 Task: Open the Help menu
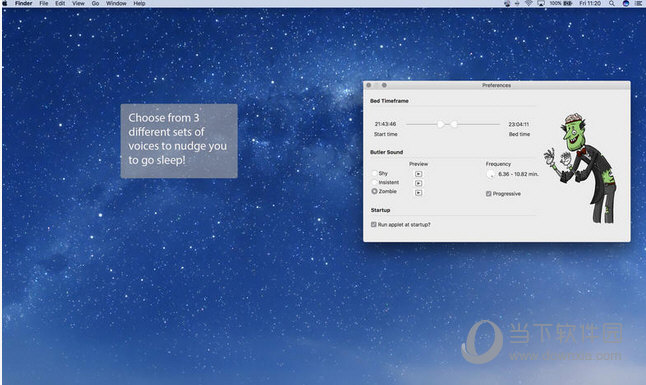coord(139,3)
